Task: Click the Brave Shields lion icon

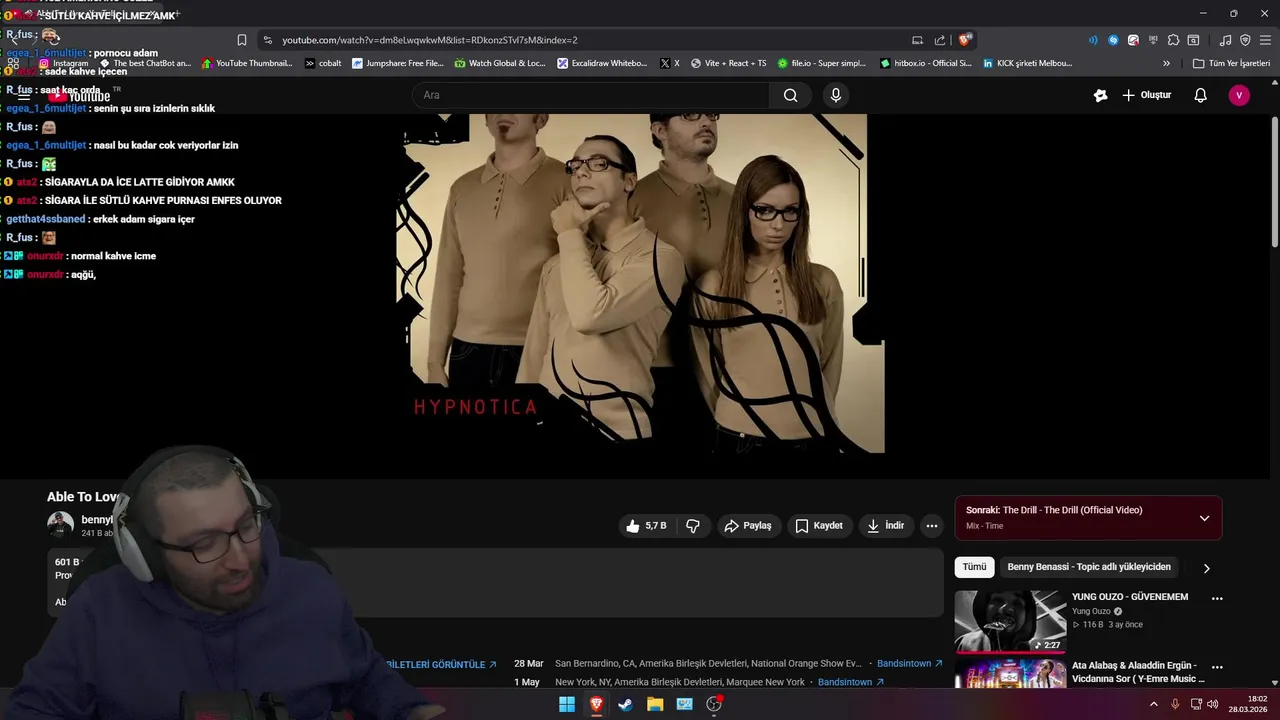Action: (x=964, y=40)
